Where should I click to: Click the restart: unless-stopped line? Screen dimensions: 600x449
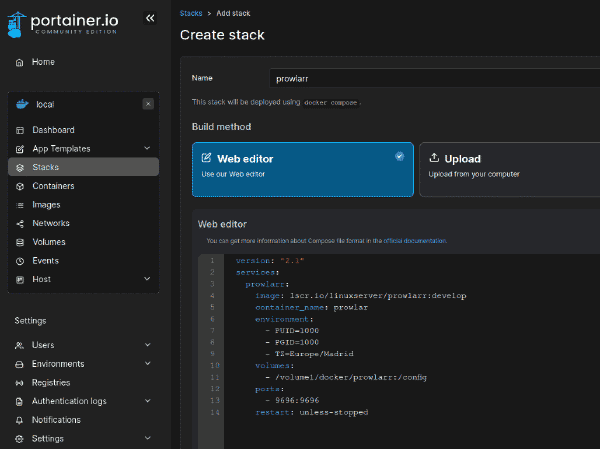coord(311,412)
